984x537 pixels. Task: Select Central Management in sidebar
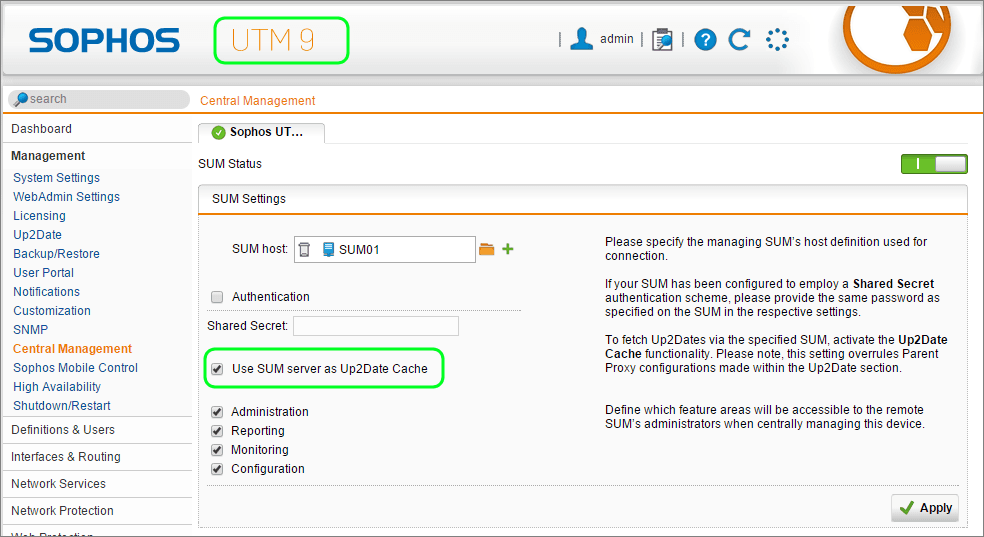(x=72, y=349)
